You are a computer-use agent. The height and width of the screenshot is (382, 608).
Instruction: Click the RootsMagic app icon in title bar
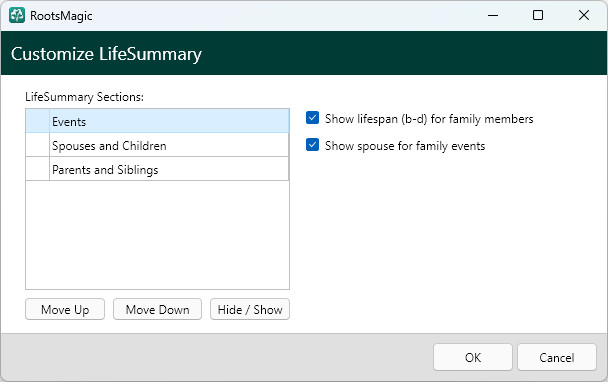tap(17, 16)
